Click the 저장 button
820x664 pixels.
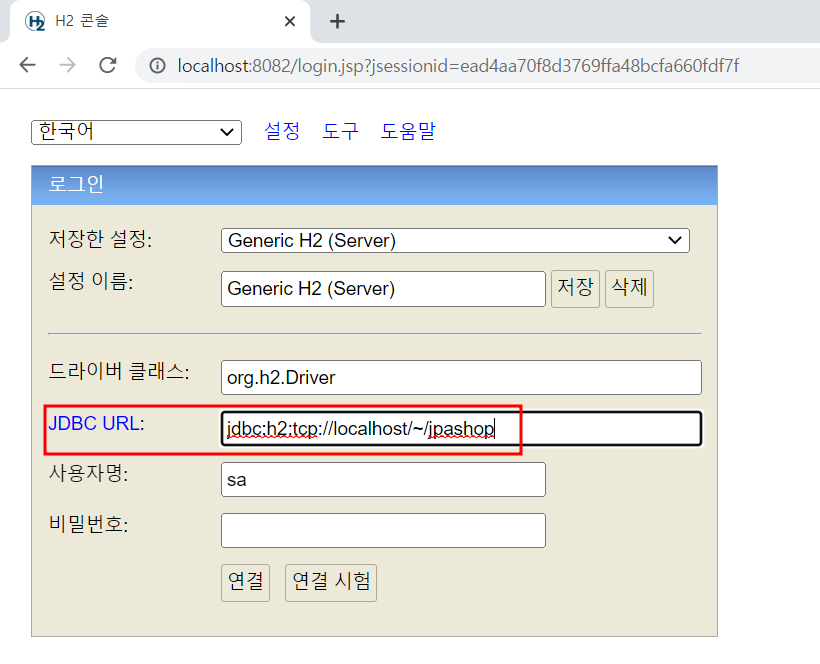pos(575,289)
